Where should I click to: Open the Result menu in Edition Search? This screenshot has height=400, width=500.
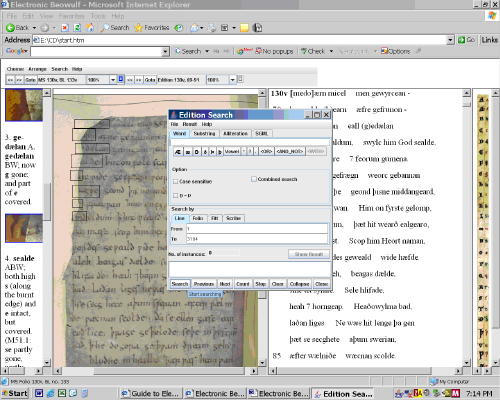[x=190, y=124]
